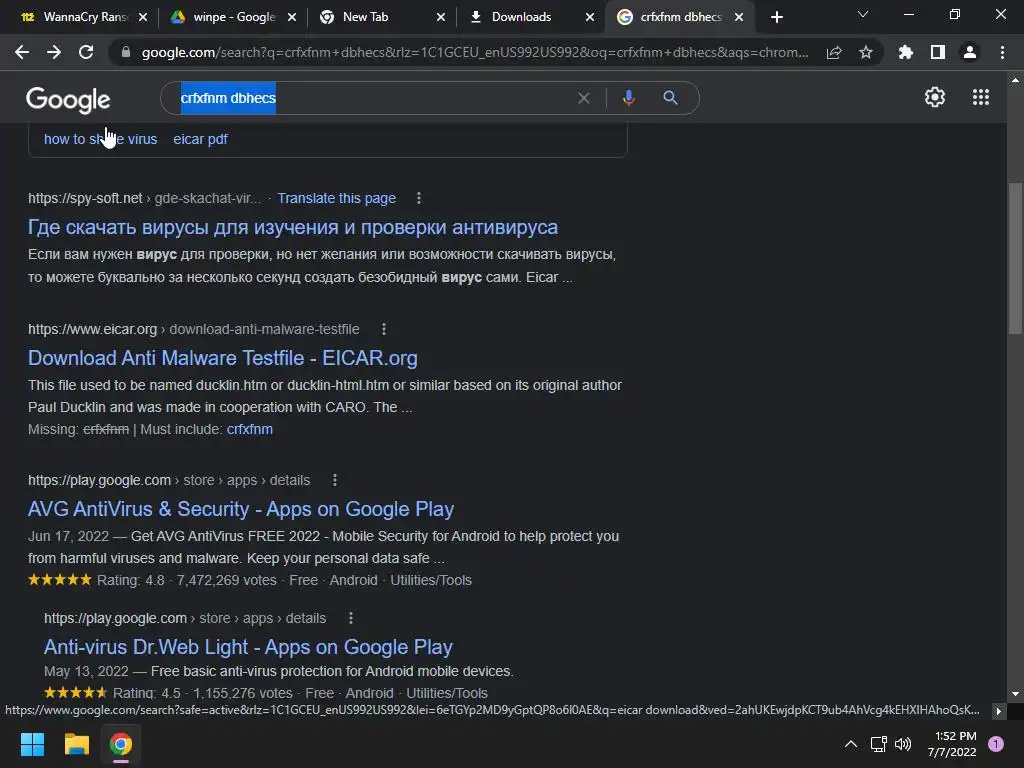Show hidden system tray icons
Image resolution: width=1024 pixels, height=768 pixels.
[x=851, y=744]
